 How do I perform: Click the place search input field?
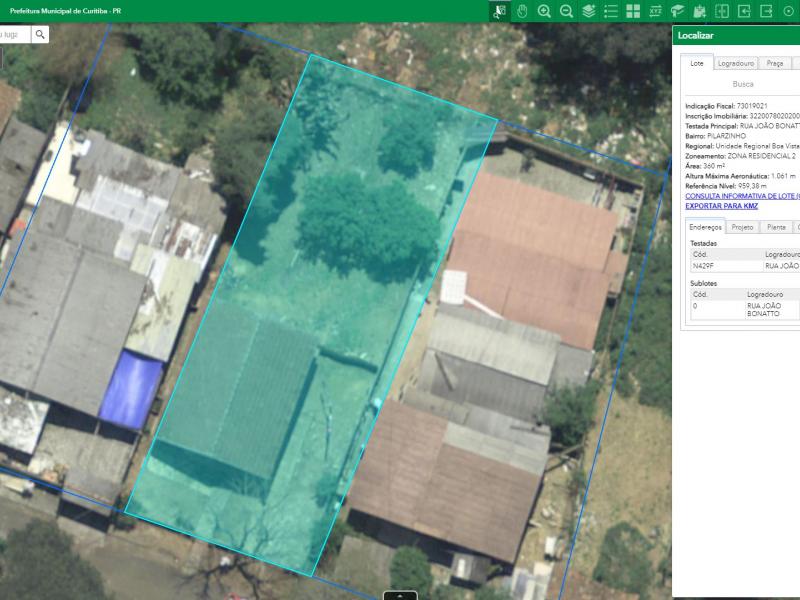point(14,34)
